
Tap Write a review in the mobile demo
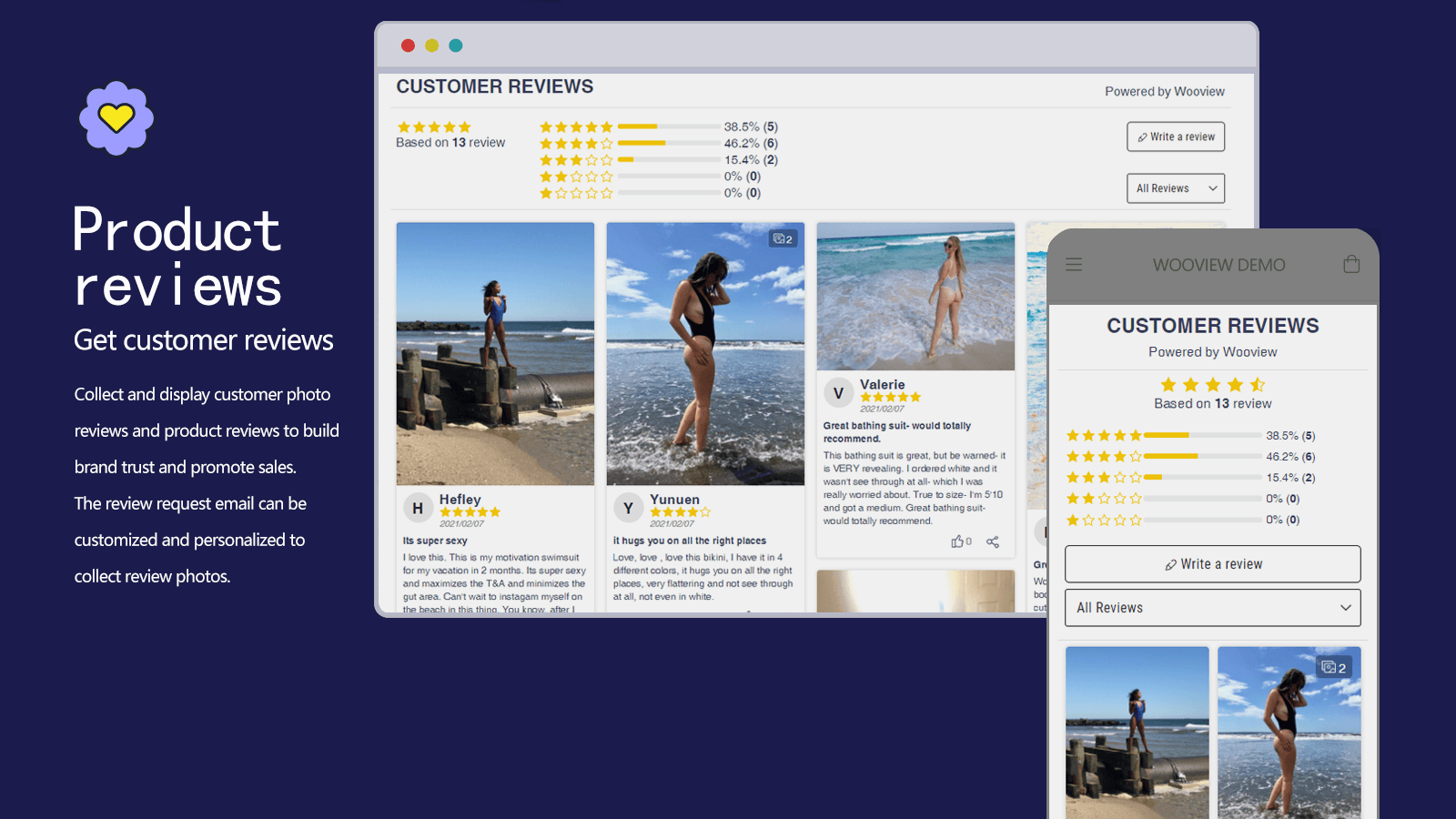(x=1212, y=563)
